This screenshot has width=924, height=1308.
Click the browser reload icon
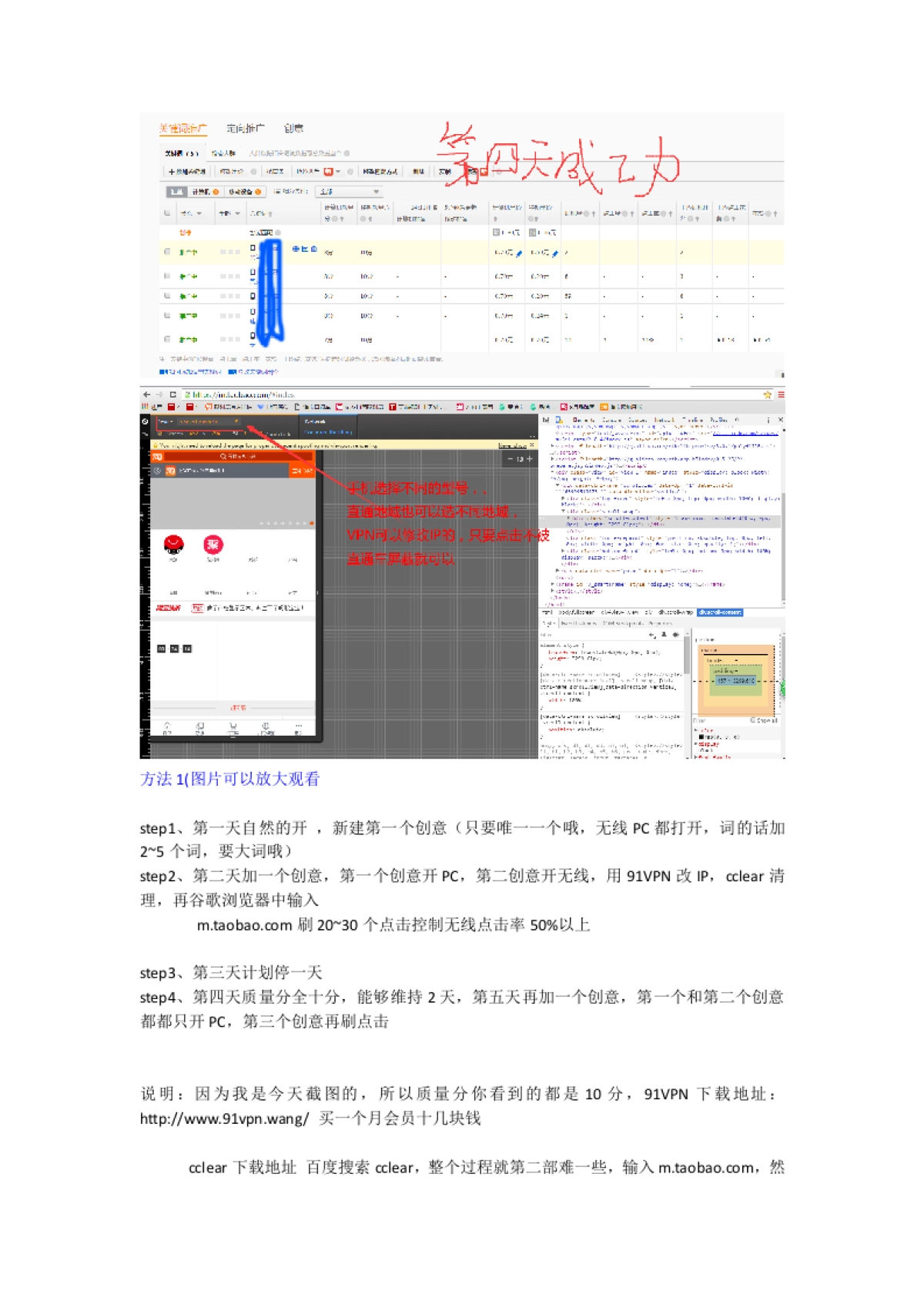pyautogui.click(x=173, y=394)
